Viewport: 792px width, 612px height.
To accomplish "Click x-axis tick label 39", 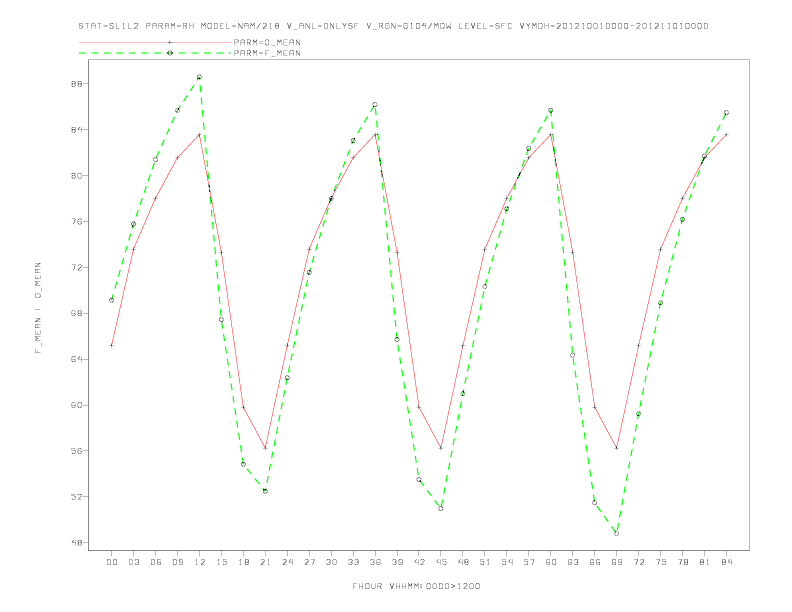I will coord(397,562).
